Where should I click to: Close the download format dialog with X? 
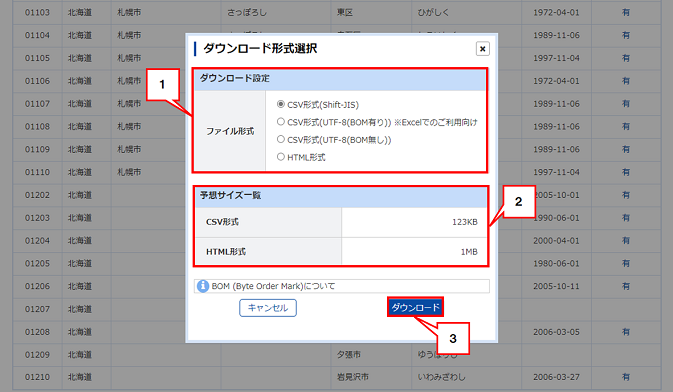click(x=482, y=49)
